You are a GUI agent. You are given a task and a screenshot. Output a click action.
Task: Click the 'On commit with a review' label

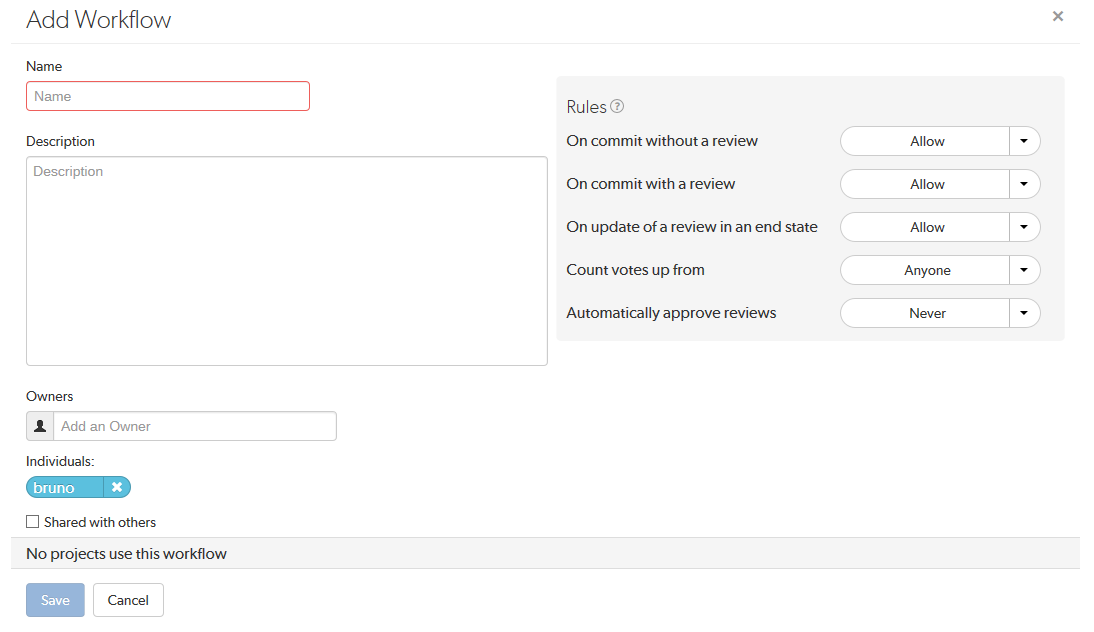[651, 184]
